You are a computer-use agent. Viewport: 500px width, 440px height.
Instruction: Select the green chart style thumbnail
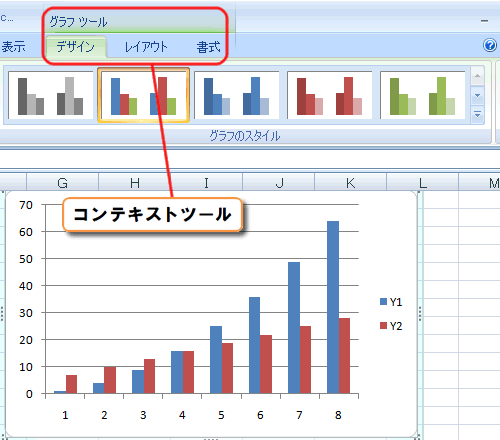(422, 95)
